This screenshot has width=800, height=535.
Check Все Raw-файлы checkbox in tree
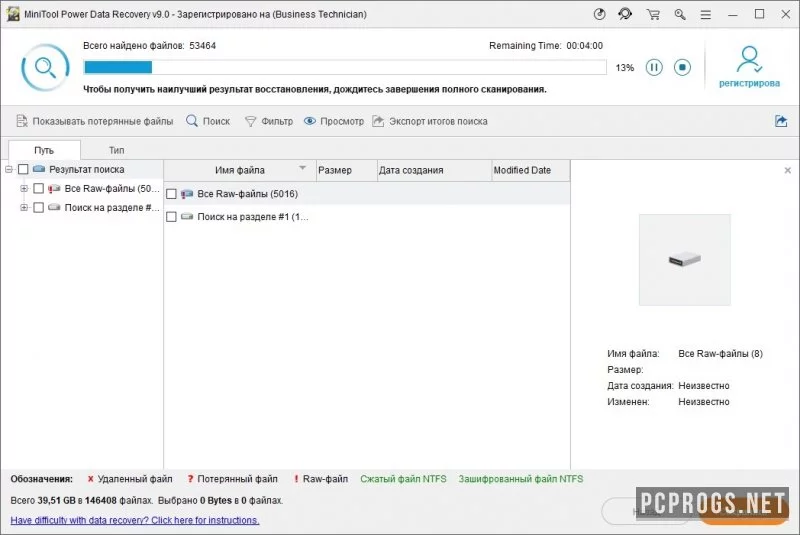38,189
